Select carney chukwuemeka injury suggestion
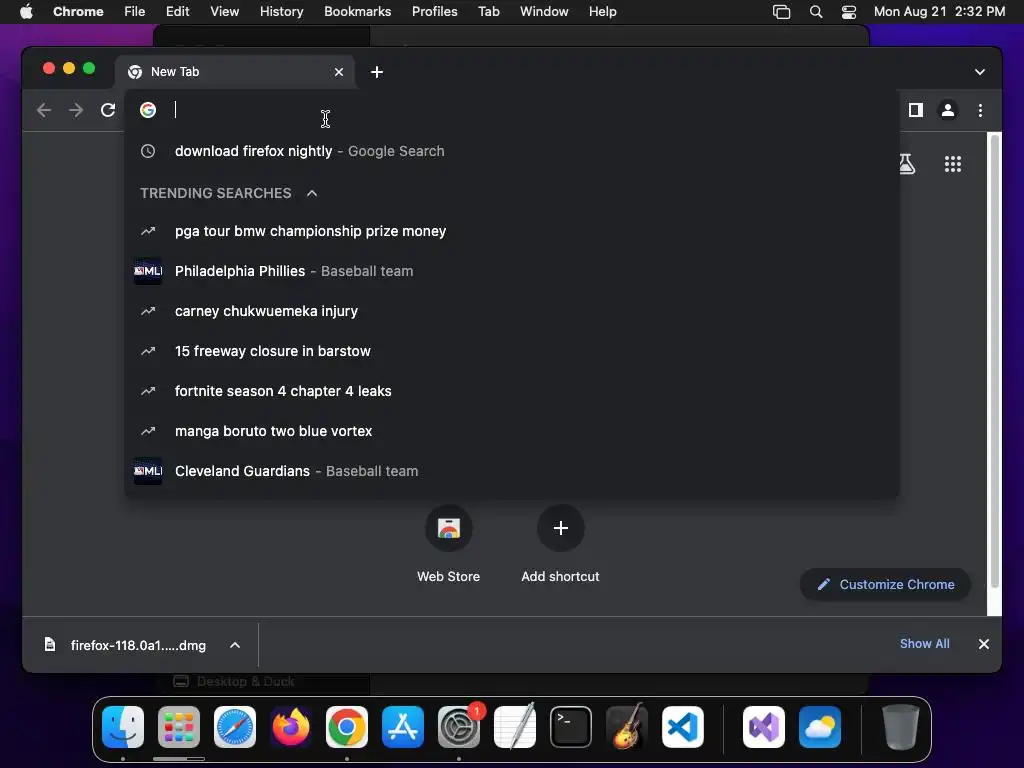This screenshot has height=768, width=1024. pos(512,311)
